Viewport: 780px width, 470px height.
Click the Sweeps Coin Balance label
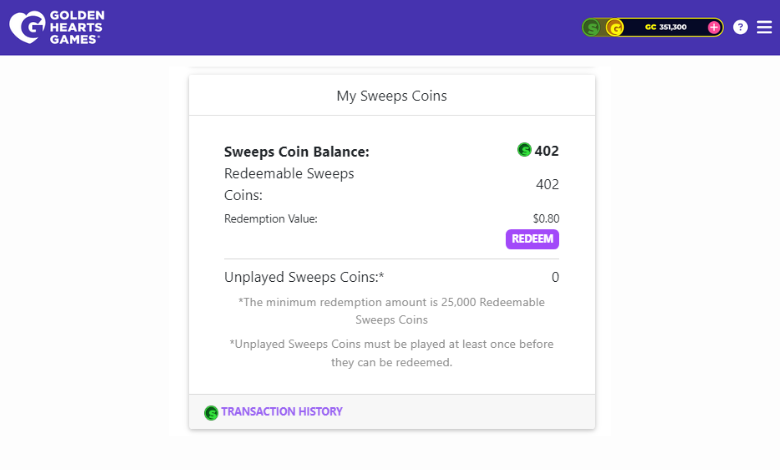[297, 152]
